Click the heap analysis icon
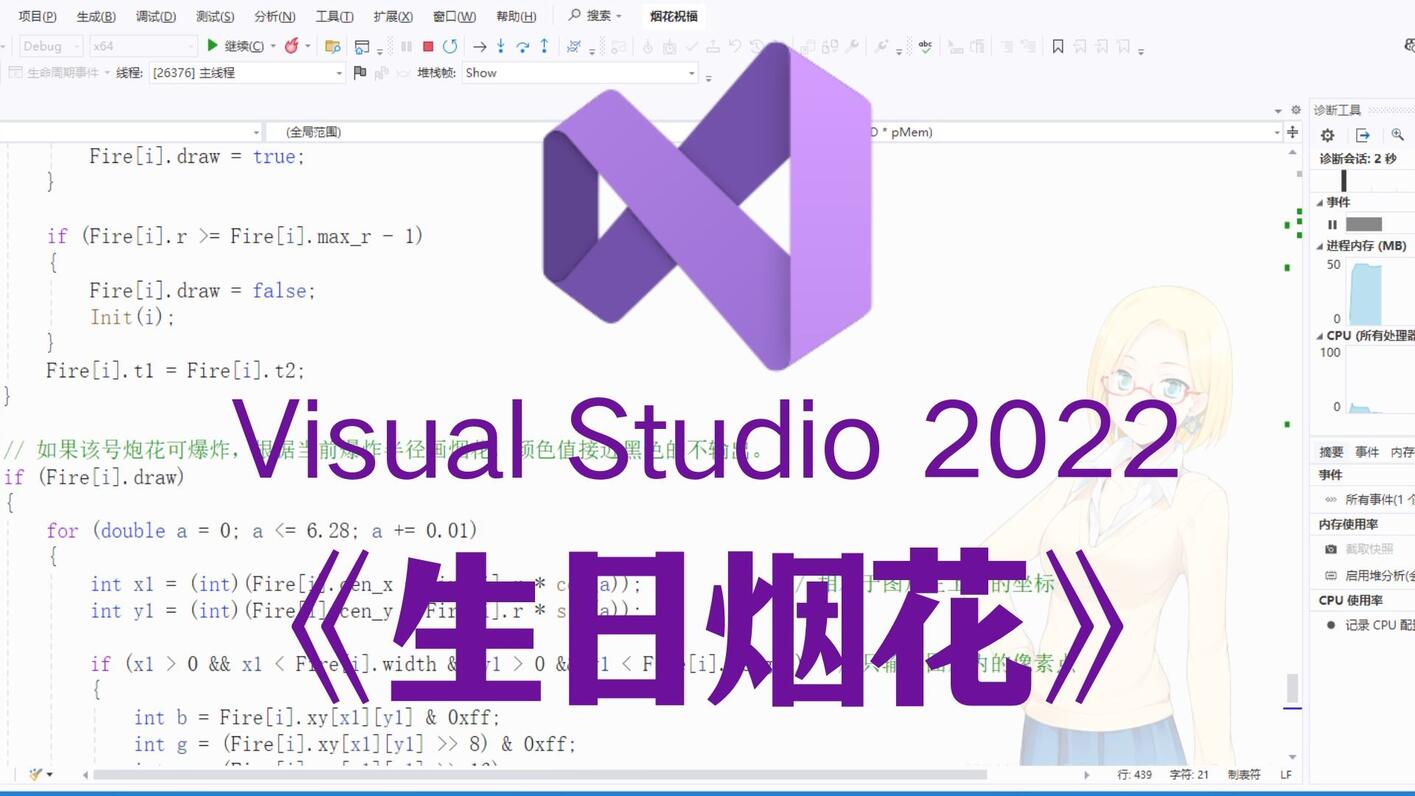This screenshot has width=1415, height=796. 1330,575
